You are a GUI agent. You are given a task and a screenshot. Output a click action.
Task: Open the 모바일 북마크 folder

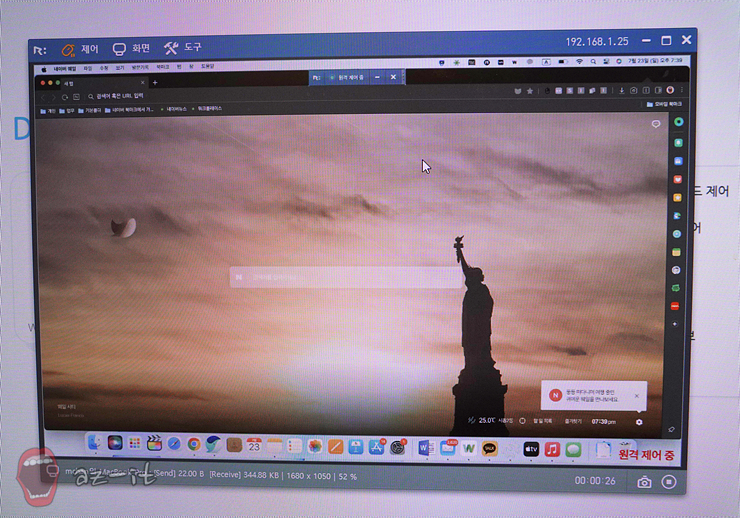[664, 104]
